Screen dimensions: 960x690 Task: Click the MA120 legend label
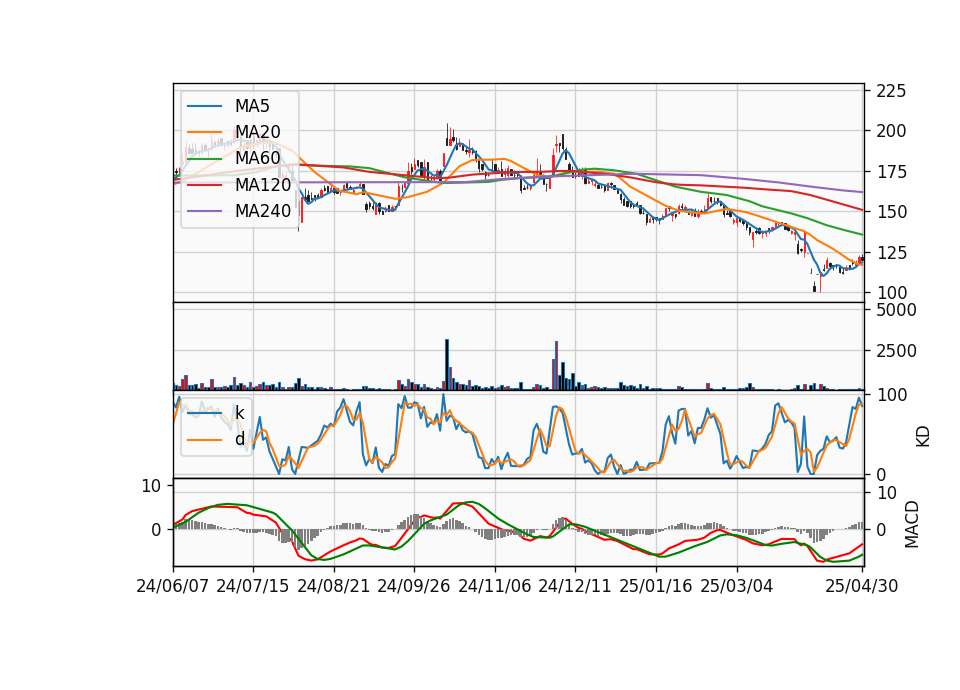pos(263,184)
